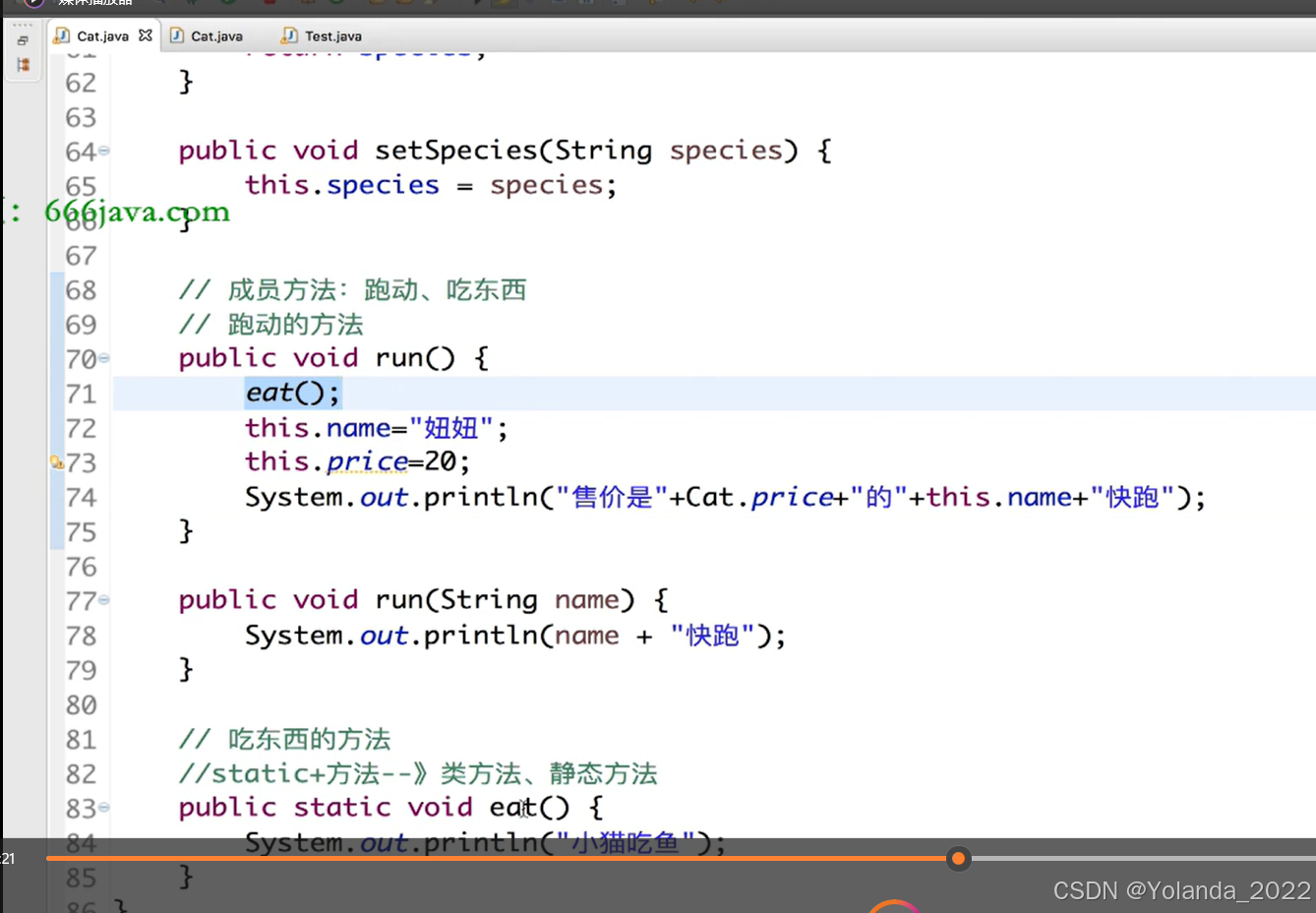
Task: Close the active Cat.java editor tab
Action: [x=146, y=35]
